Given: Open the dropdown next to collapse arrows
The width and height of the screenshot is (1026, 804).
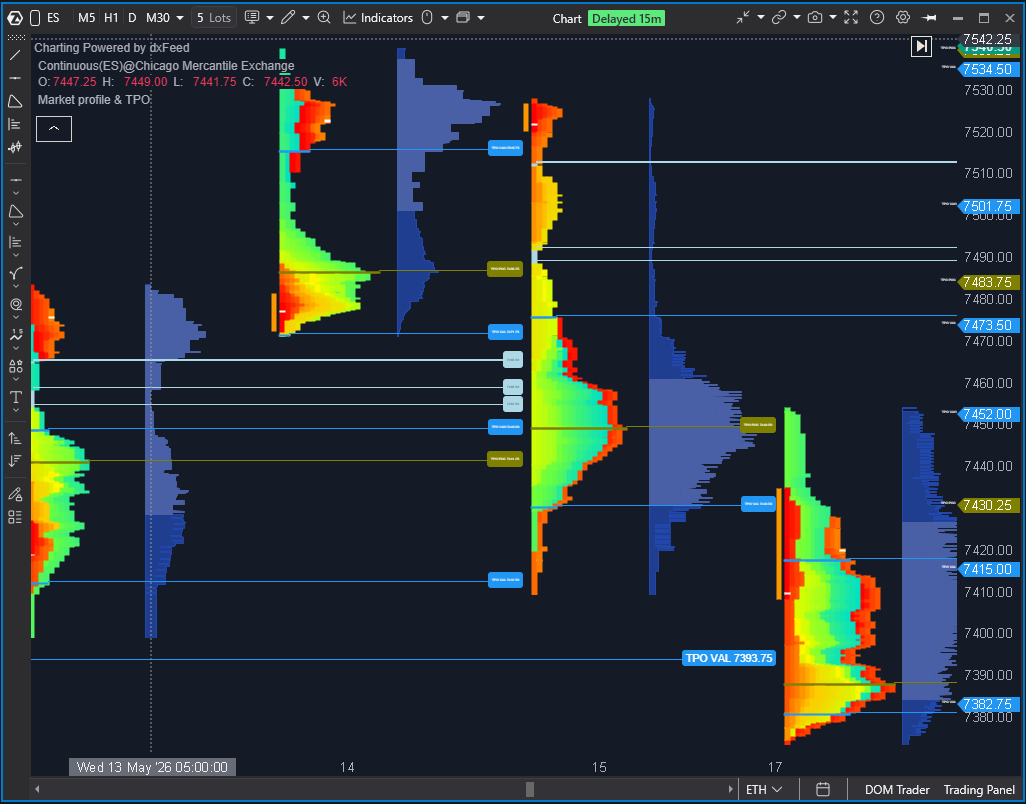Looking at the screenshot, I should tap(761, 18).
